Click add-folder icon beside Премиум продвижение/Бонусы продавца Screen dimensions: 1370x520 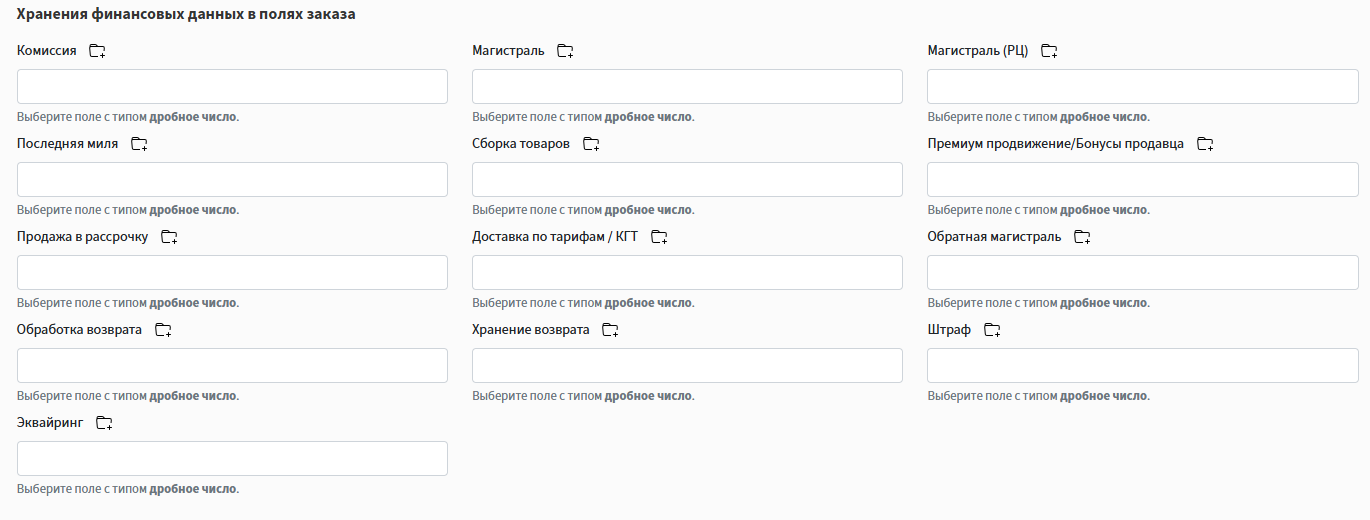(1205, 144)
